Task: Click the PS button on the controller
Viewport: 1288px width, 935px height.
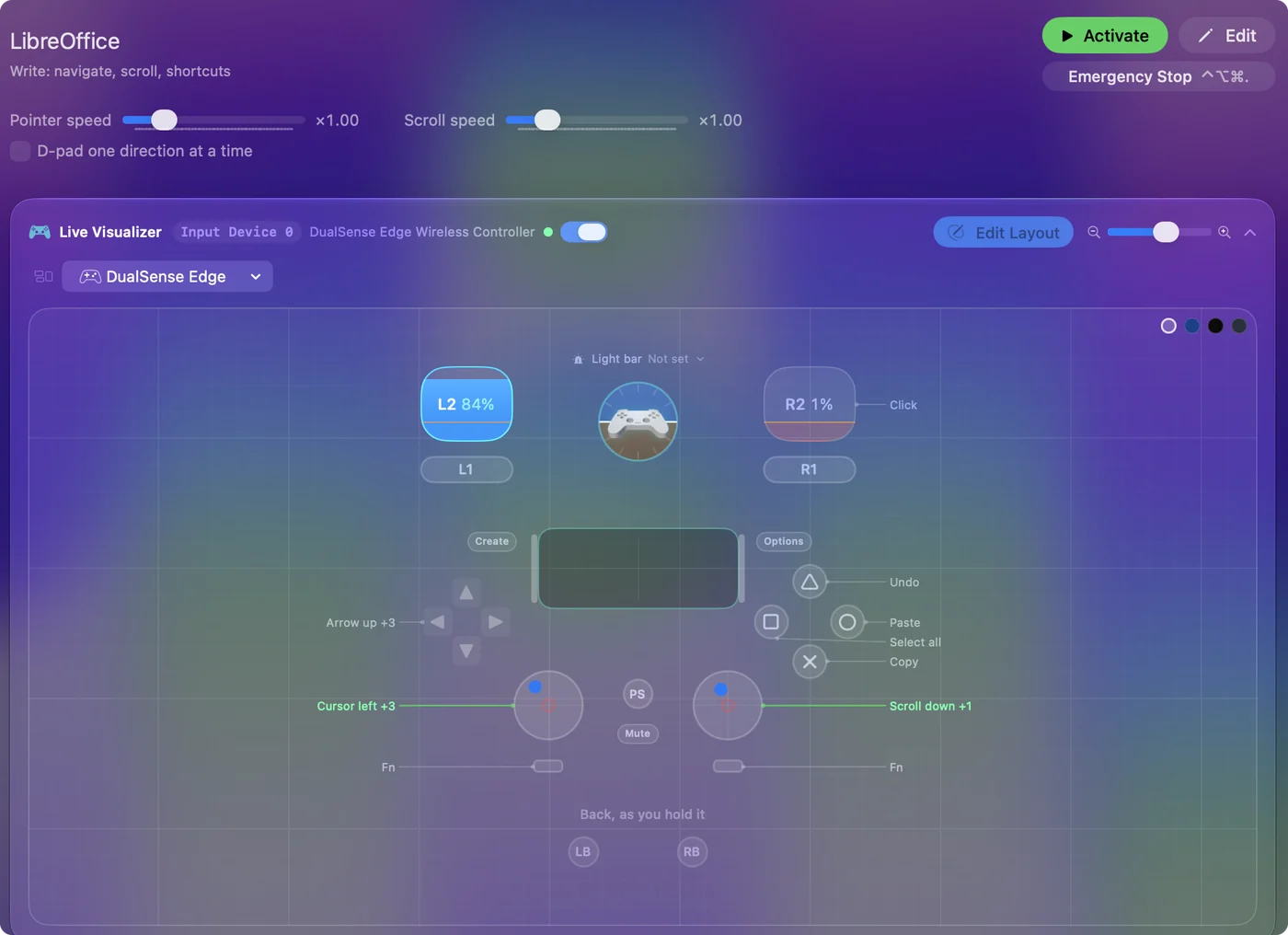Action: coord(638,694)
